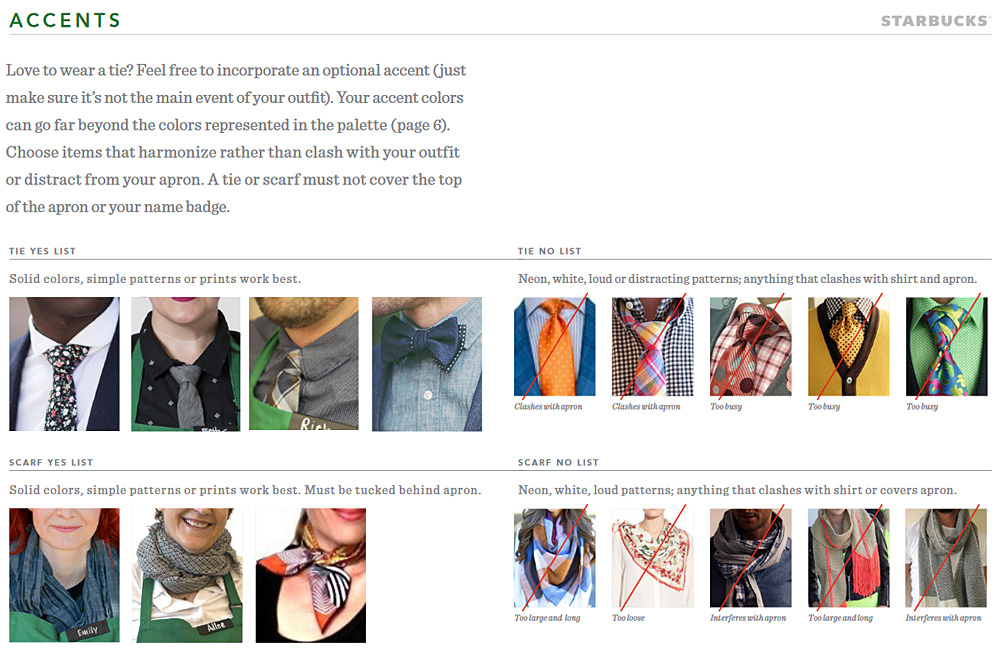
Task: Select the red fringed scarf image
Action: (x=848, y=558)
